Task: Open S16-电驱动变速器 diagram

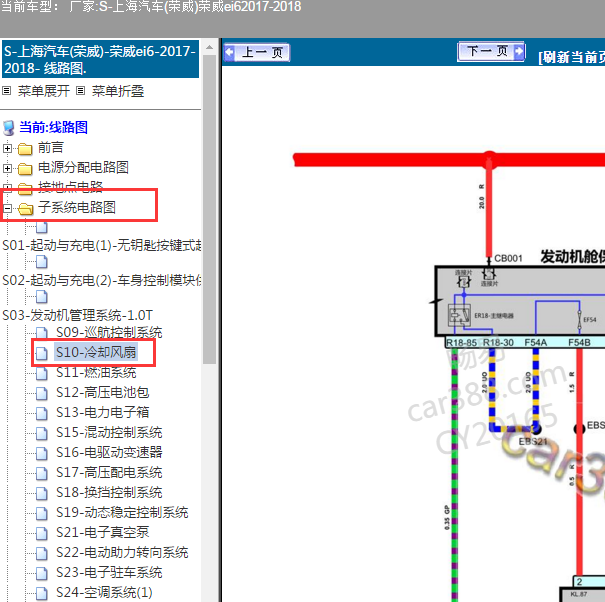Action: 109,452
